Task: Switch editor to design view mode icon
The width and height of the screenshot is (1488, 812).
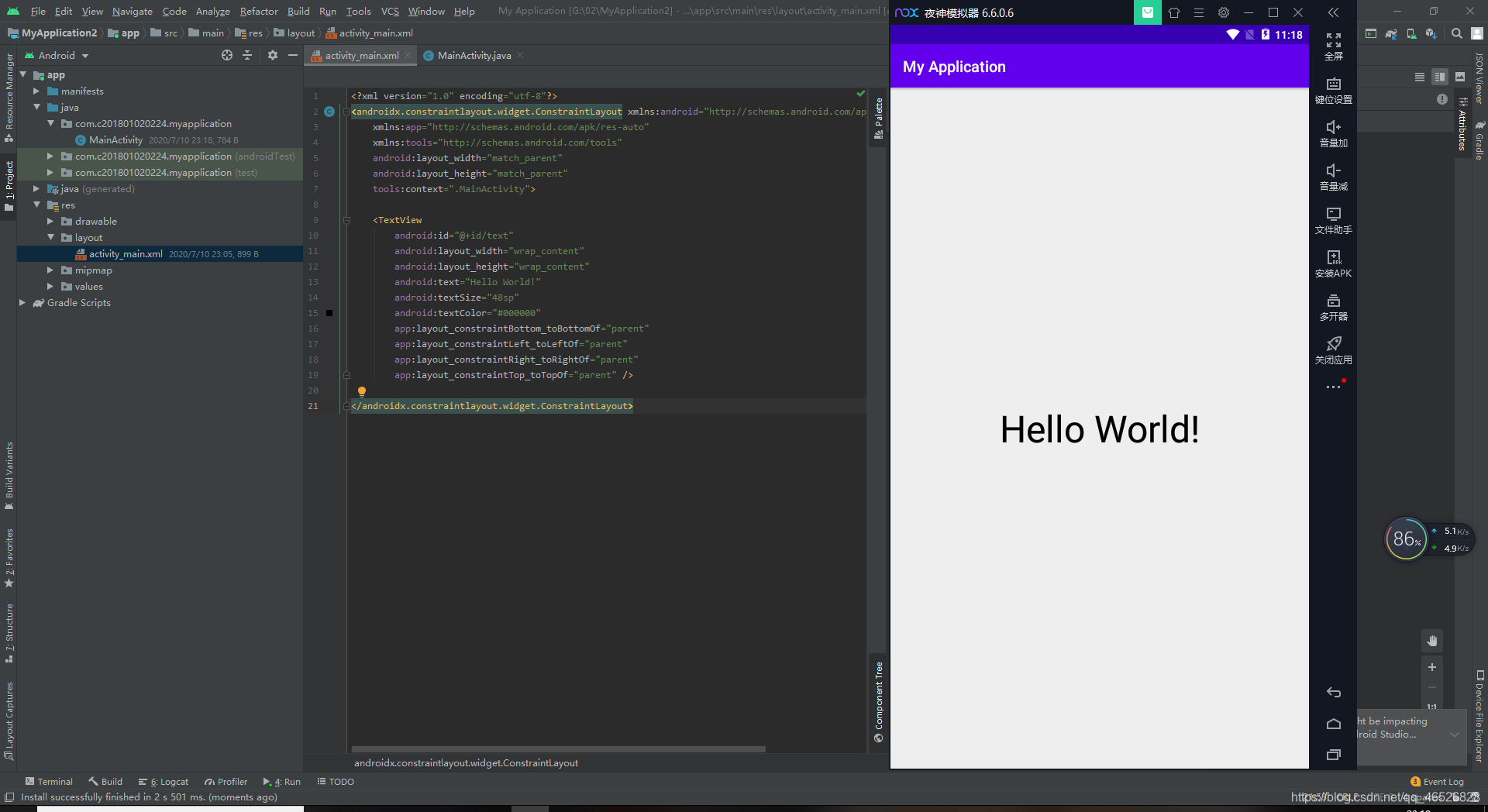Action: point(1460,77)
